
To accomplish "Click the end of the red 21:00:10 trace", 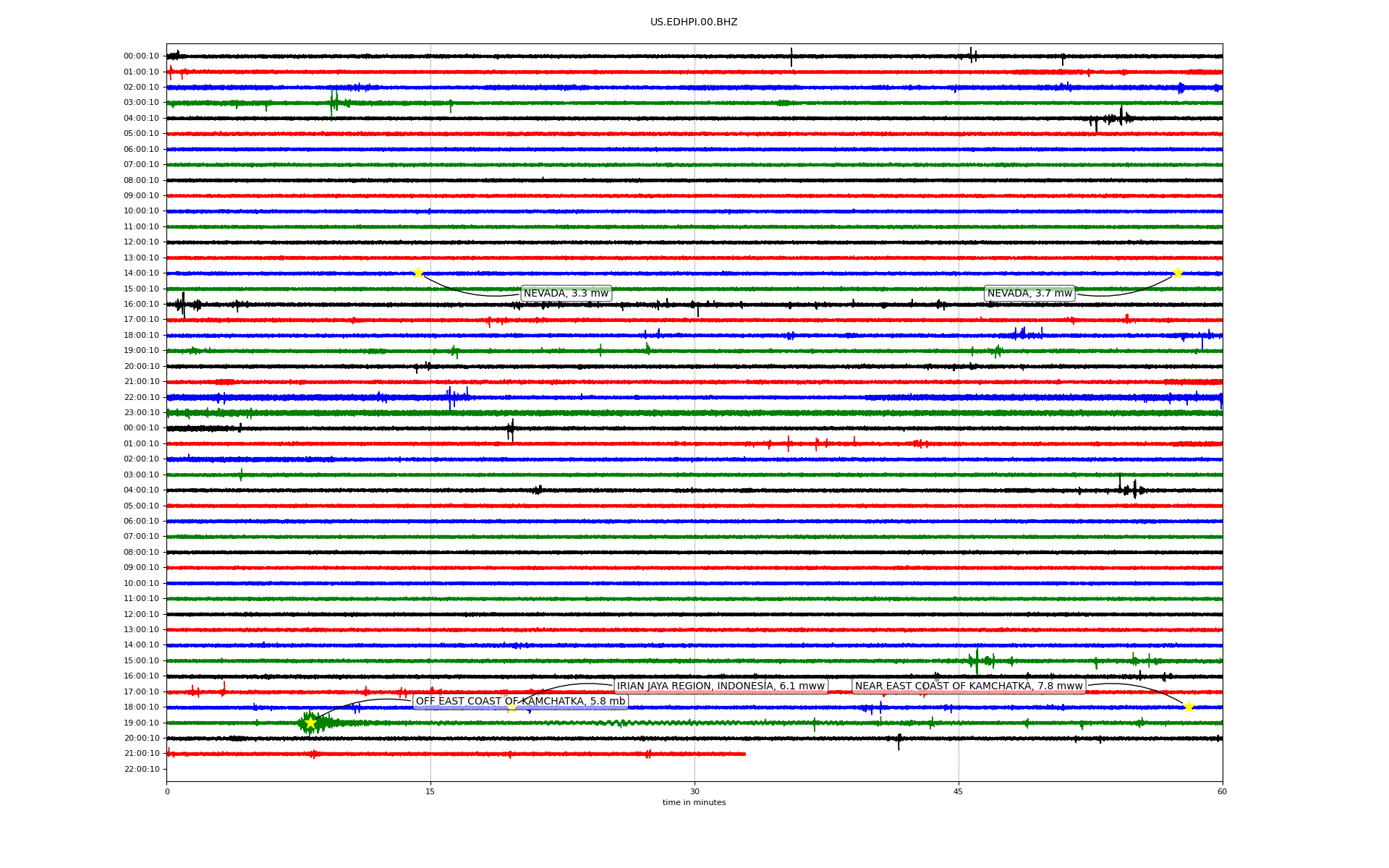I will pos(744,754).
